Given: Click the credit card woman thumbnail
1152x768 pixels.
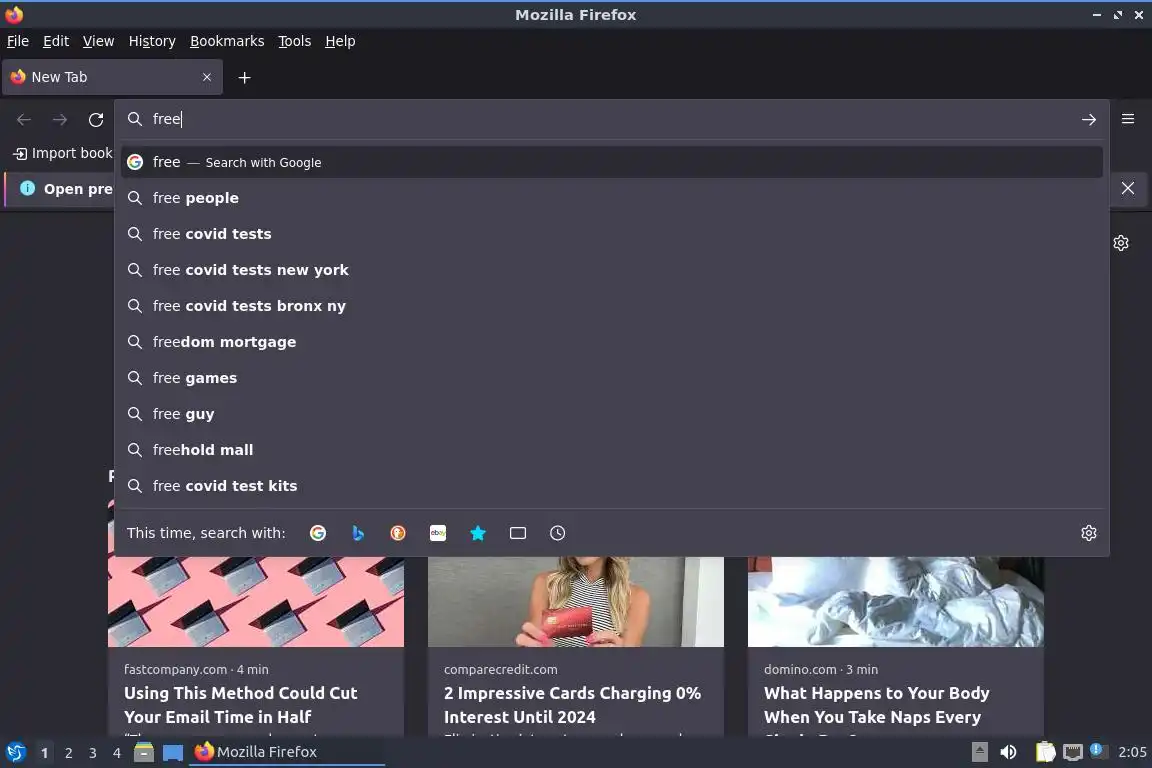Looking at the screenshot, I should pyautogui.click(x=575, y=602).
